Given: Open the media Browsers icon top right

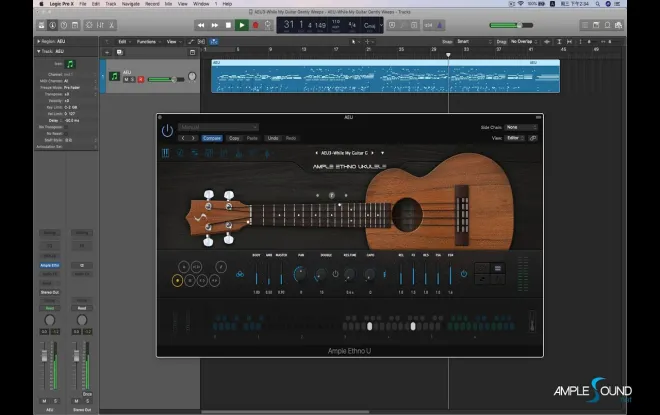Looking at the screenshot, I should coord(618,25).
